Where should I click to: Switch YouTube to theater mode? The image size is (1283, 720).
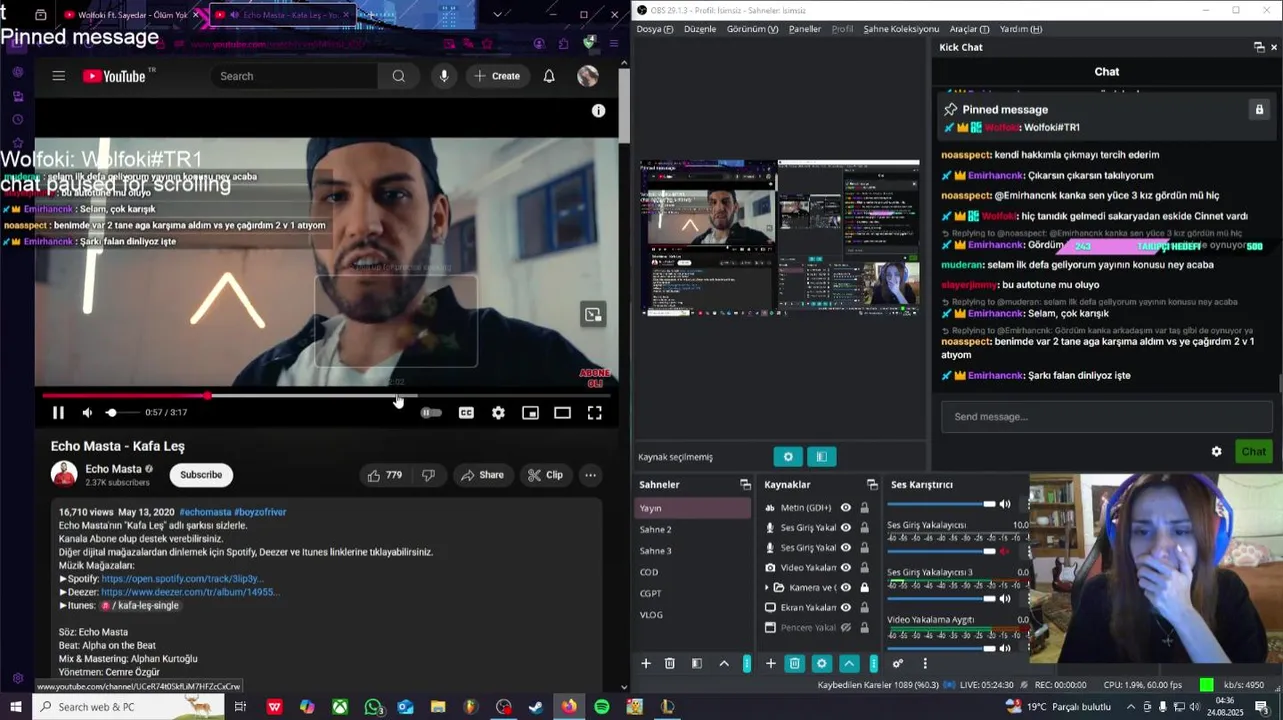coord(562,413)
